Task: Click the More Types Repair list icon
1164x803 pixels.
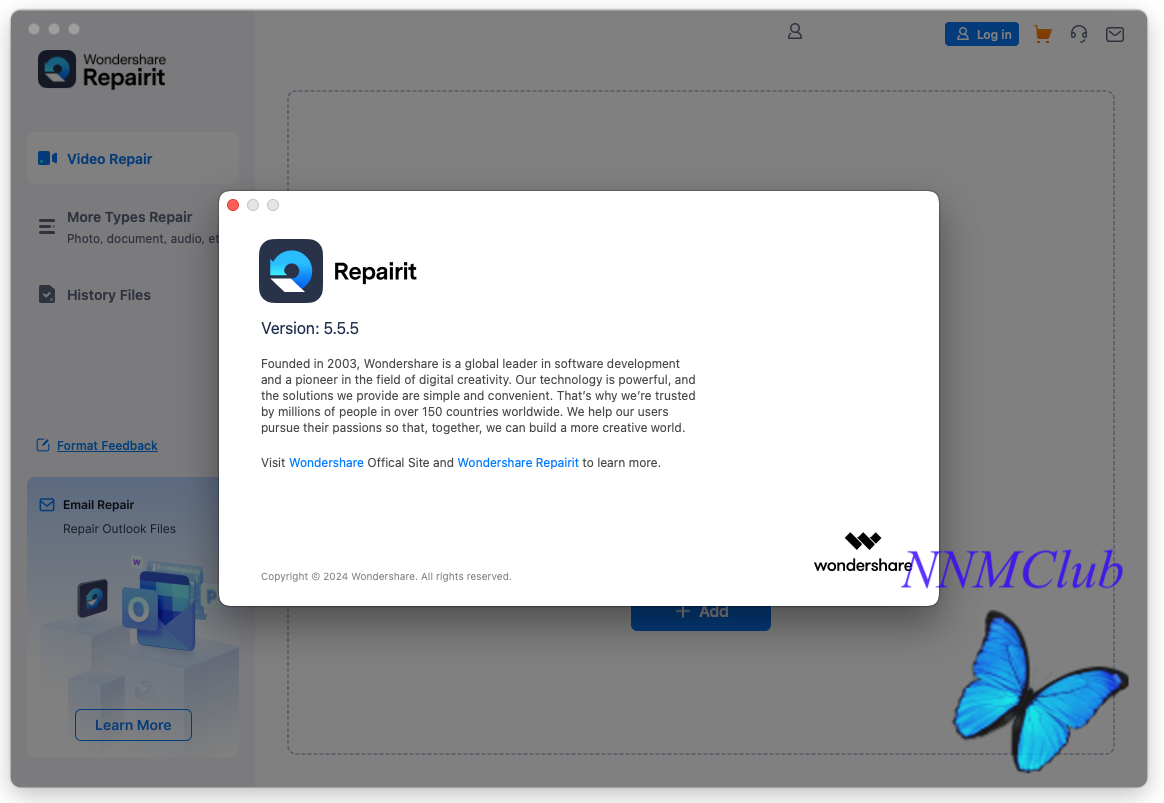Action: [x=47, y=226]
